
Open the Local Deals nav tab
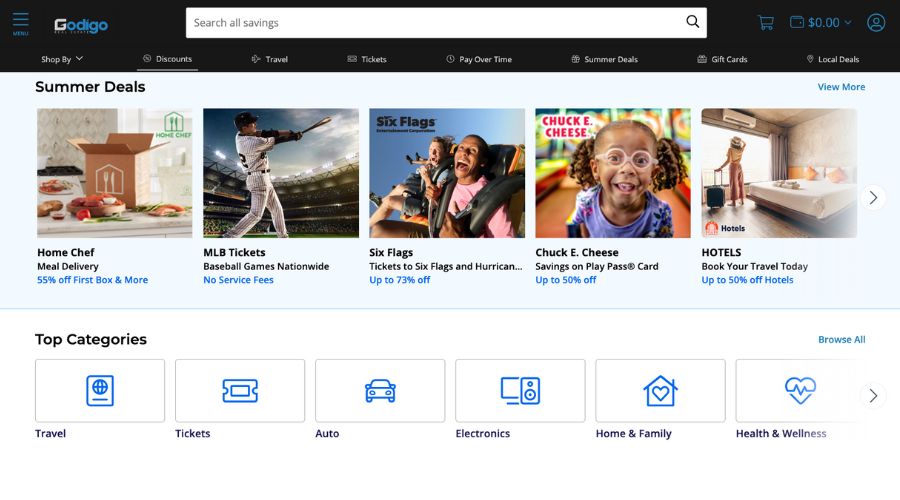tap(833, 59)
